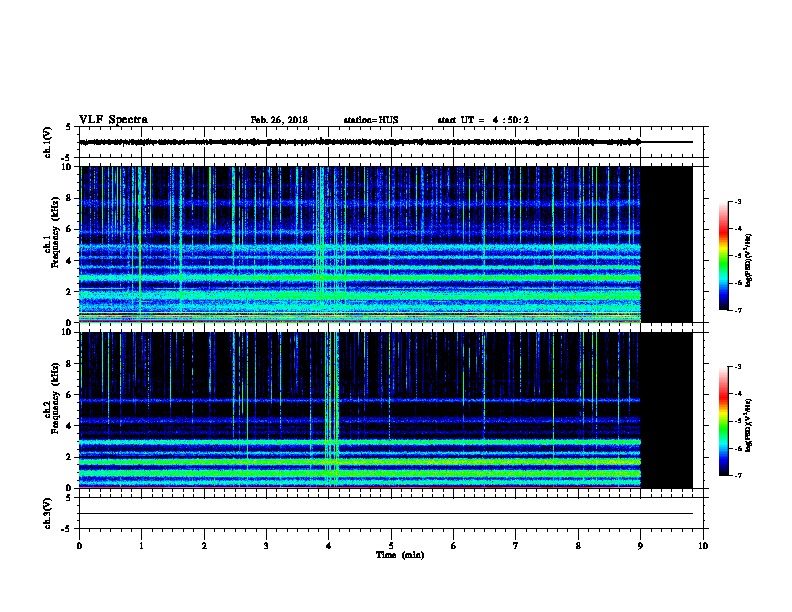Click the "station=HUS" header label
This screenshot has width=792, height=612.
pyautogui.click(x=371, y=120)
